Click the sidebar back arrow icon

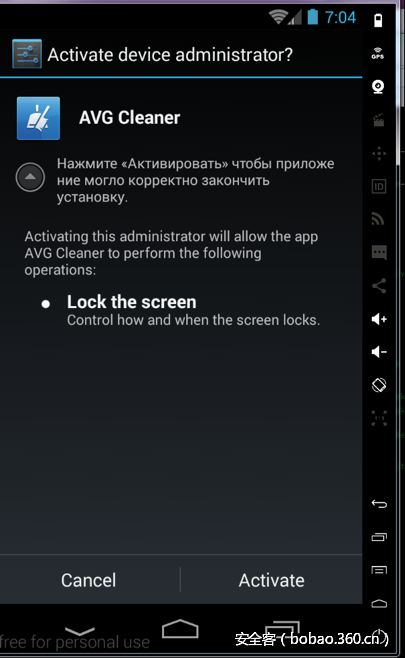(x=379, y=504)
